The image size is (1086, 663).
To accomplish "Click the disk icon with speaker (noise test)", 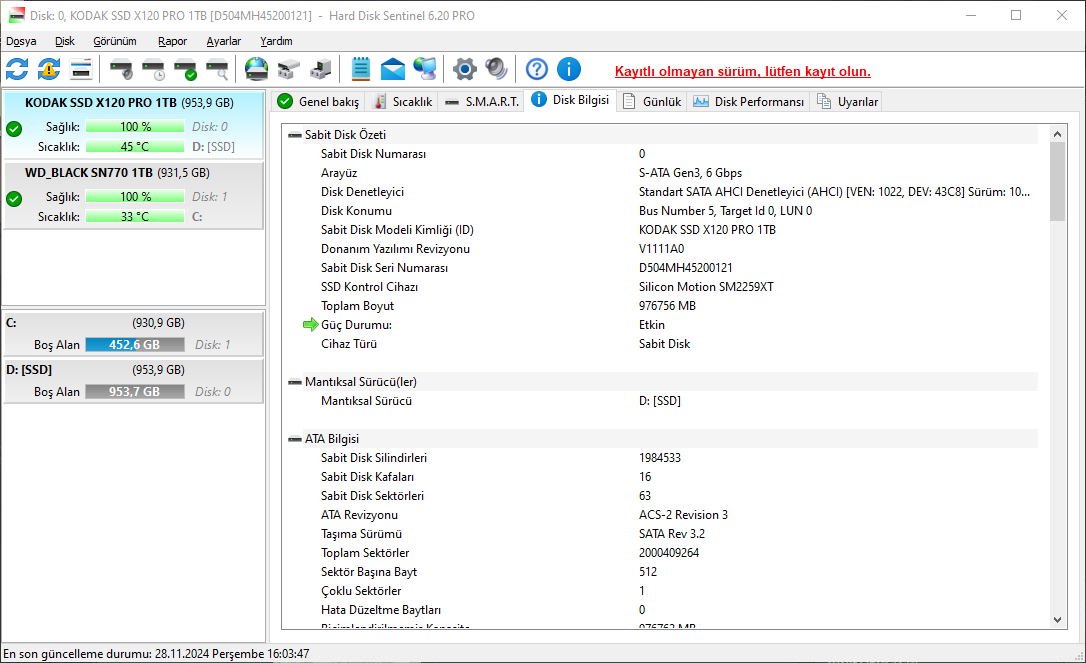I will pos(121,69).
